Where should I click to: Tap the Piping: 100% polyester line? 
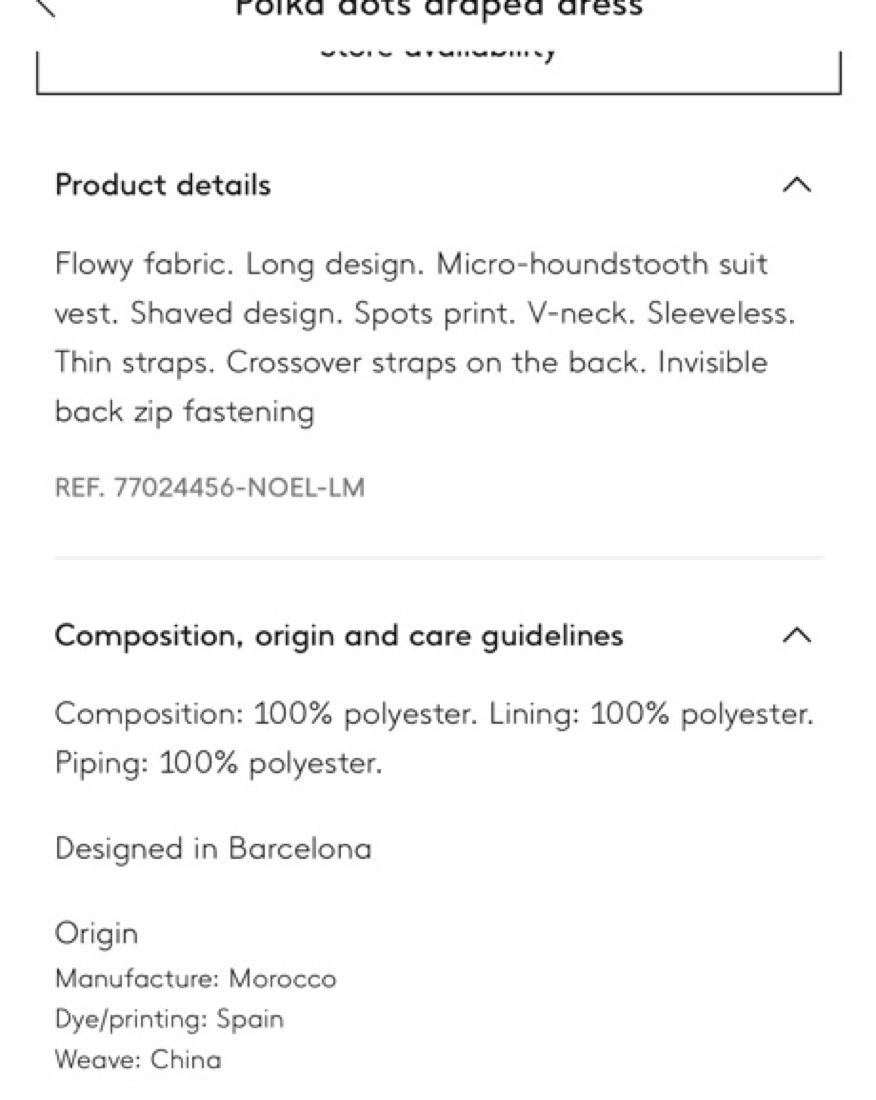point(219,763)
